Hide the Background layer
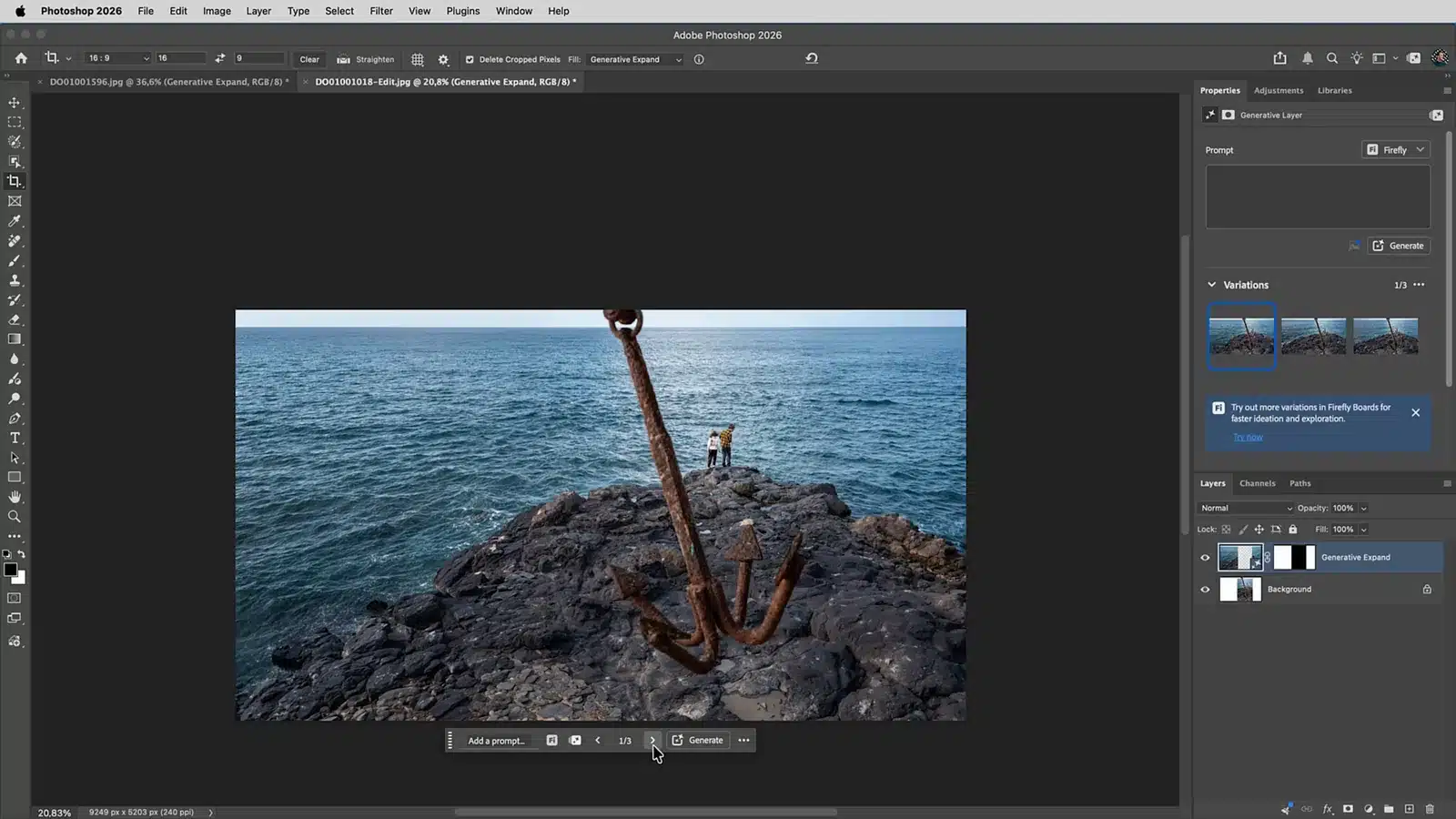Image resolution: width=1456 pixels, height=819 pixels. click(1205, 590)
